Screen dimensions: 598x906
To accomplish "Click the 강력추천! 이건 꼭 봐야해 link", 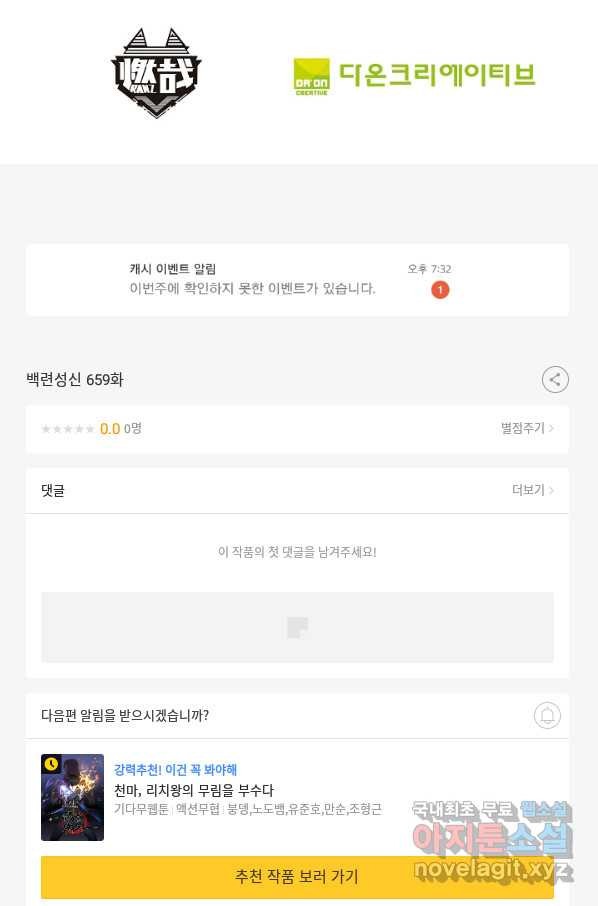I will 175,770.
